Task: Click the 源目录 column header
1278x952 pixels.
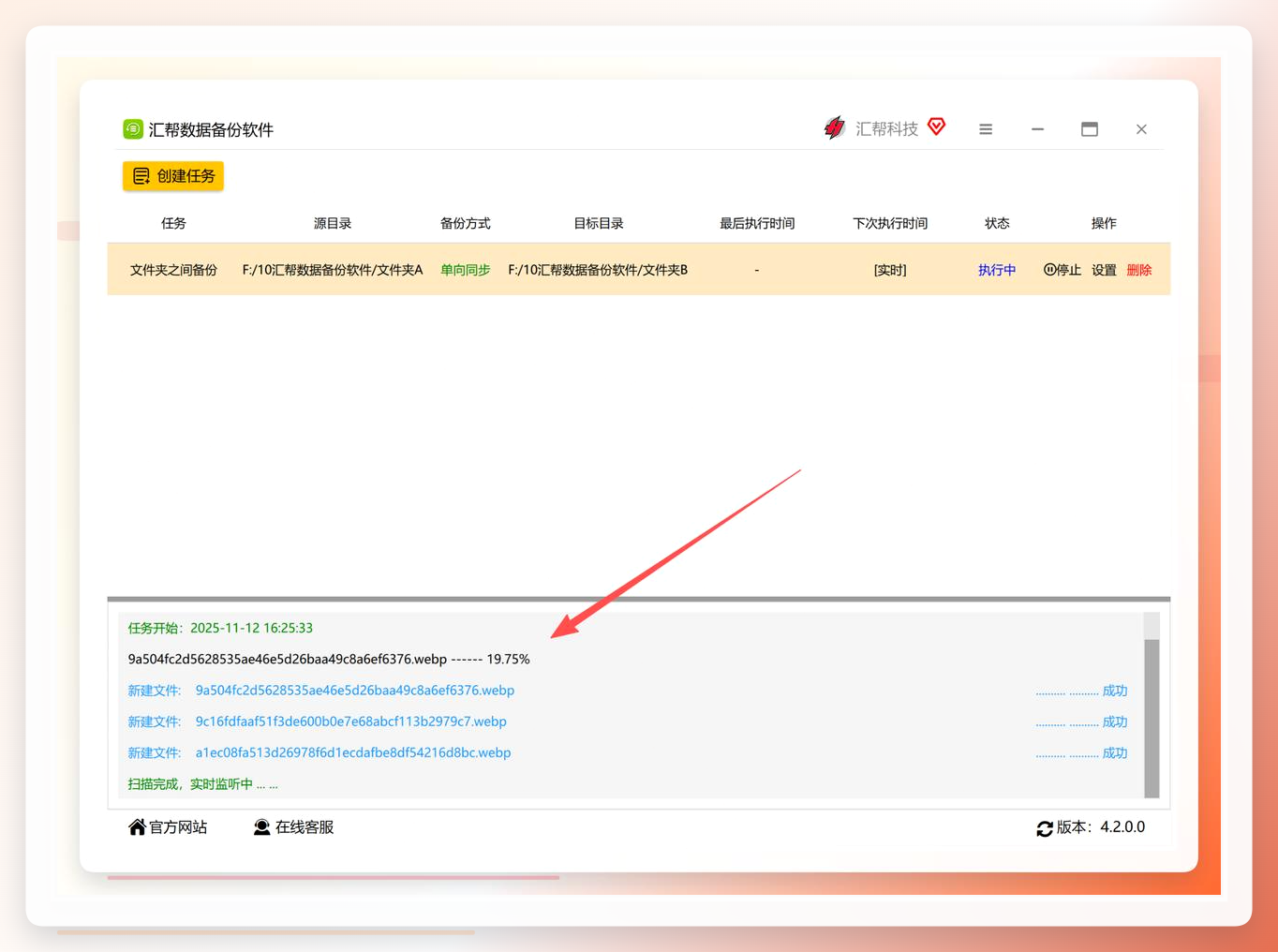Action: tap(333, 223)
